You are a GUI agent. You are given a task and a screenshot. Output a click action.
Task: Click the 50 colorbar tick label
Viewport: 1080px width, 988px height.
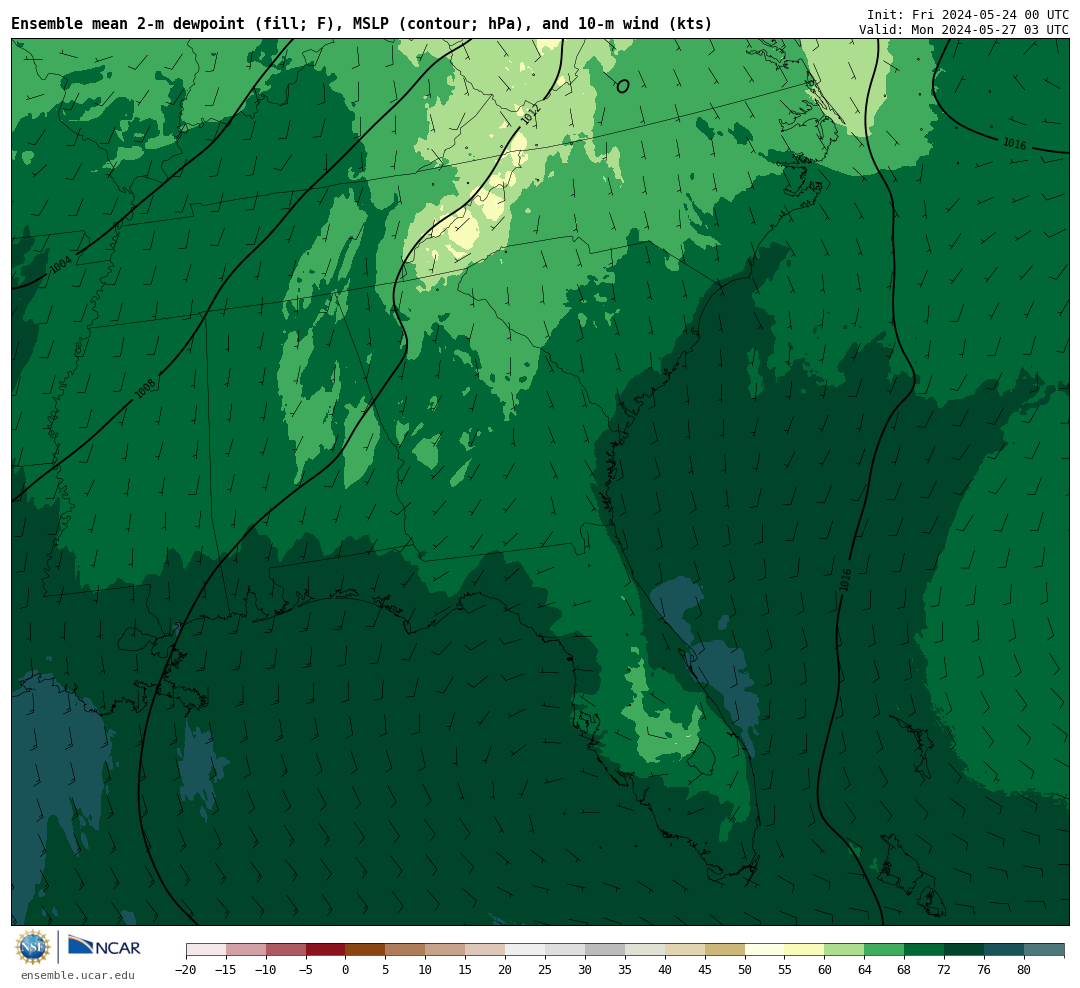(x=745, y=970)
